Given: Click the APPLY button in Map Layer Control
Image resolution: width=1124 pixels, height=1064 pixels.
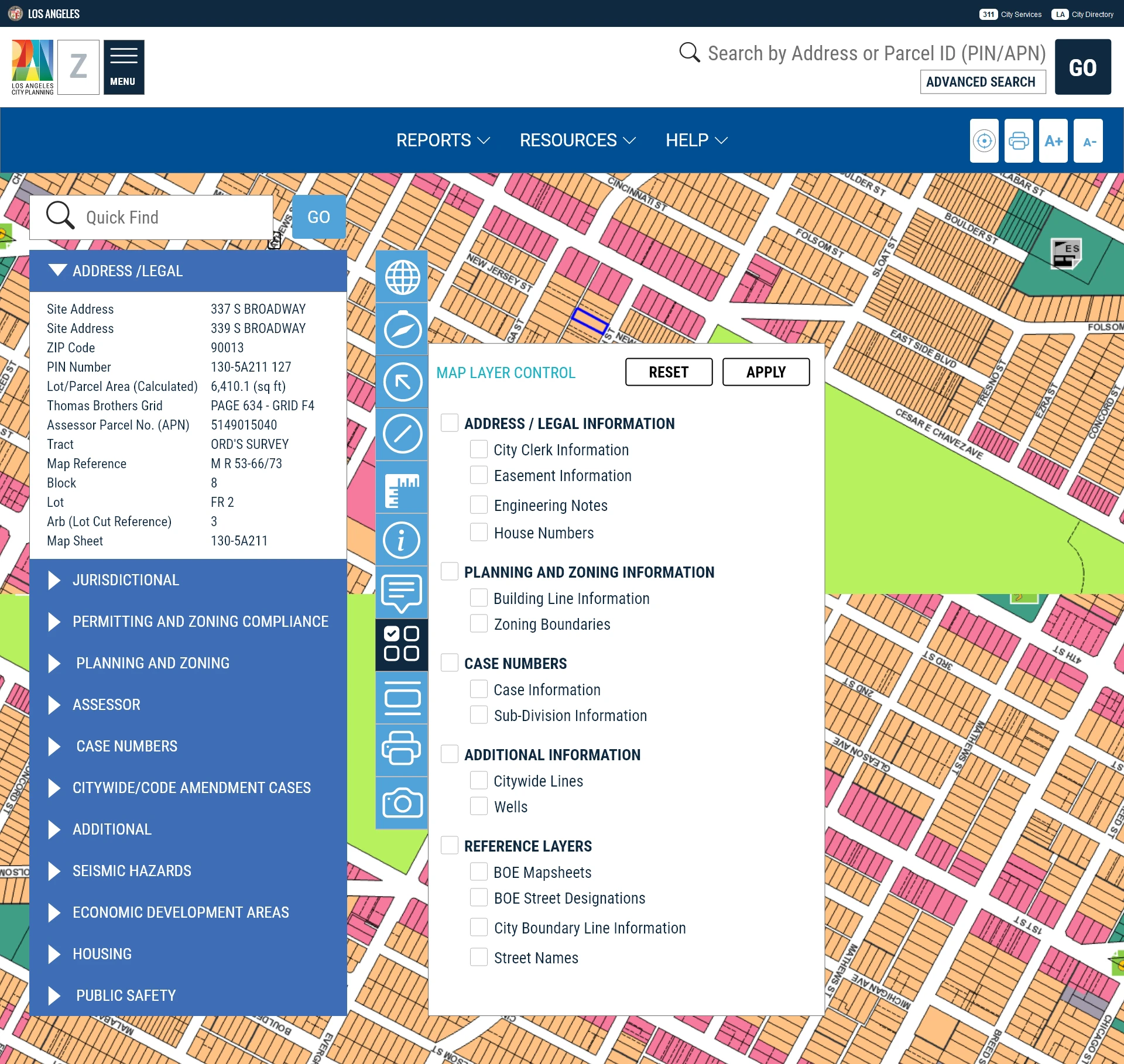Looking at the screenshot, I should 766,372.
